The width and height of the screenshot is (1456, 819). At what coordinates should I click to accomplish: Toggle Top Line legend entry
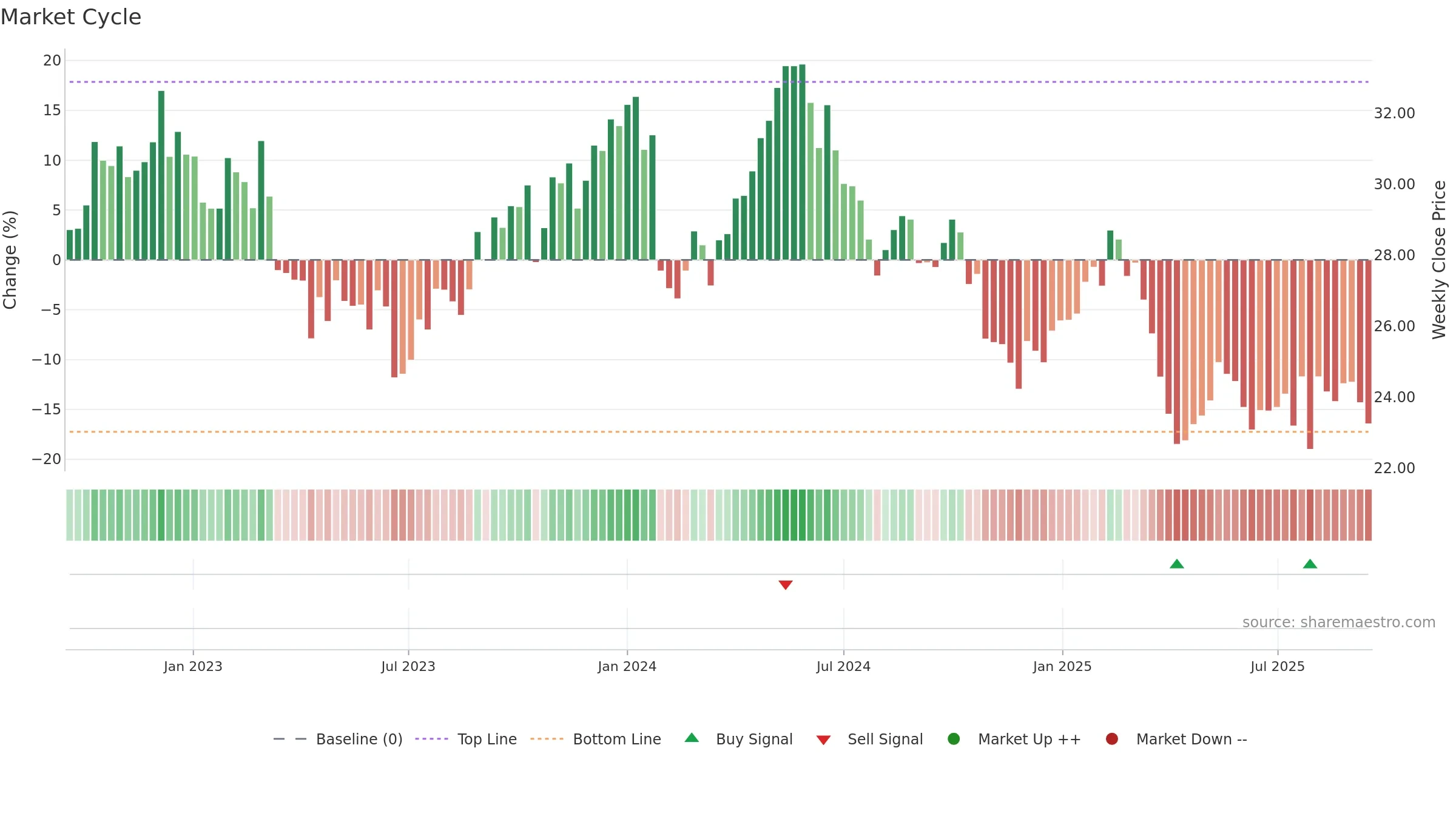pos(466,739)
